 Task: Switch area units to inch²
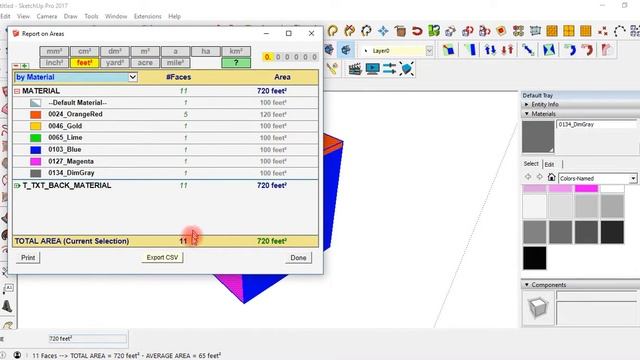coord(54,63)
